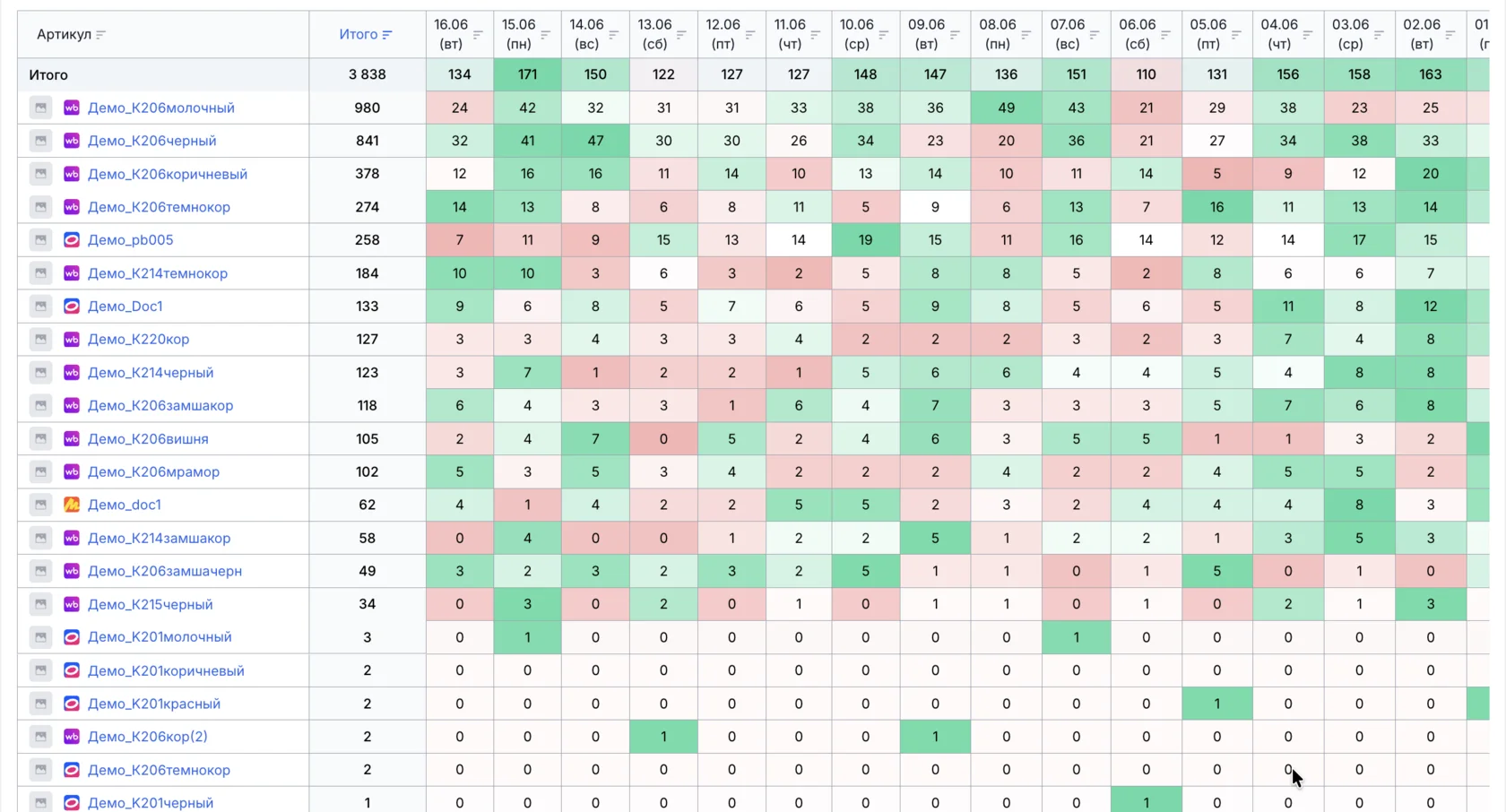The width and height of the screenshot is (1506, 812).
Task: Click orange marketplace icon beside Демо_doc1
Action: click(72, 505)
